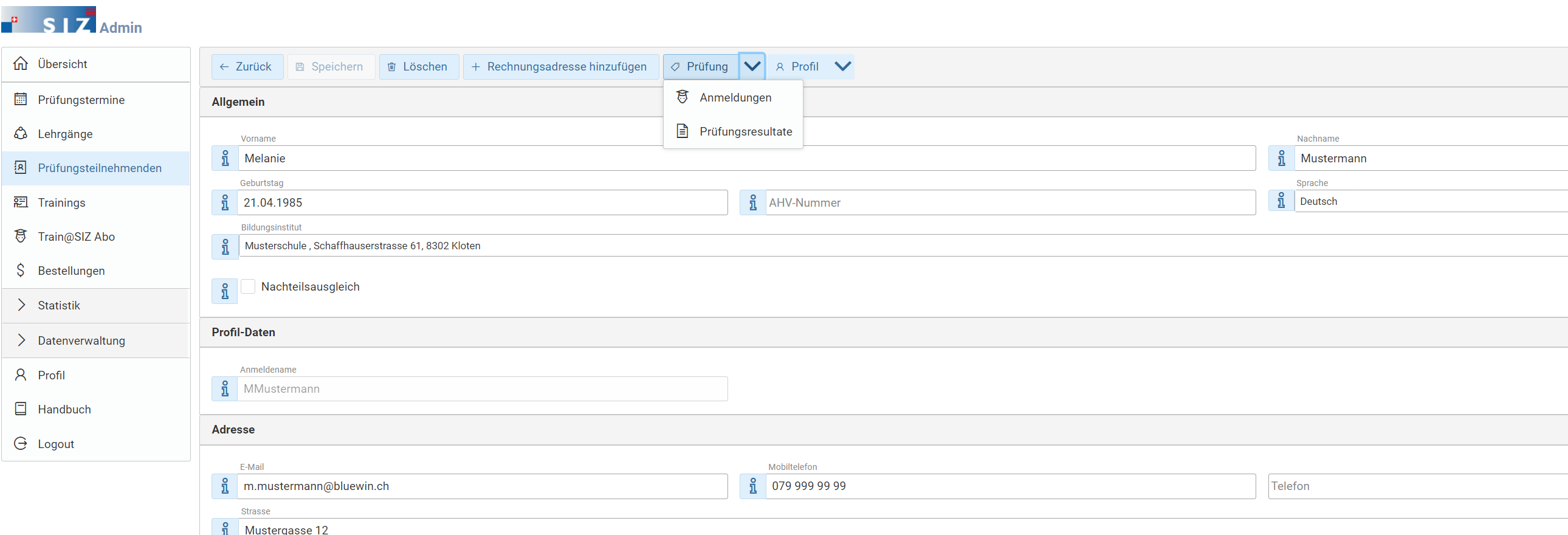Click the Löschen button
The image size is (1568, 535).
click(x=419, y=66)
